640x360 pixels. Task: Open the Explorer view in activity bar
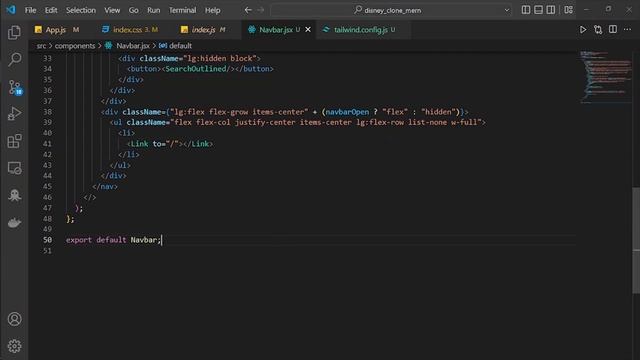coord(14,33)
